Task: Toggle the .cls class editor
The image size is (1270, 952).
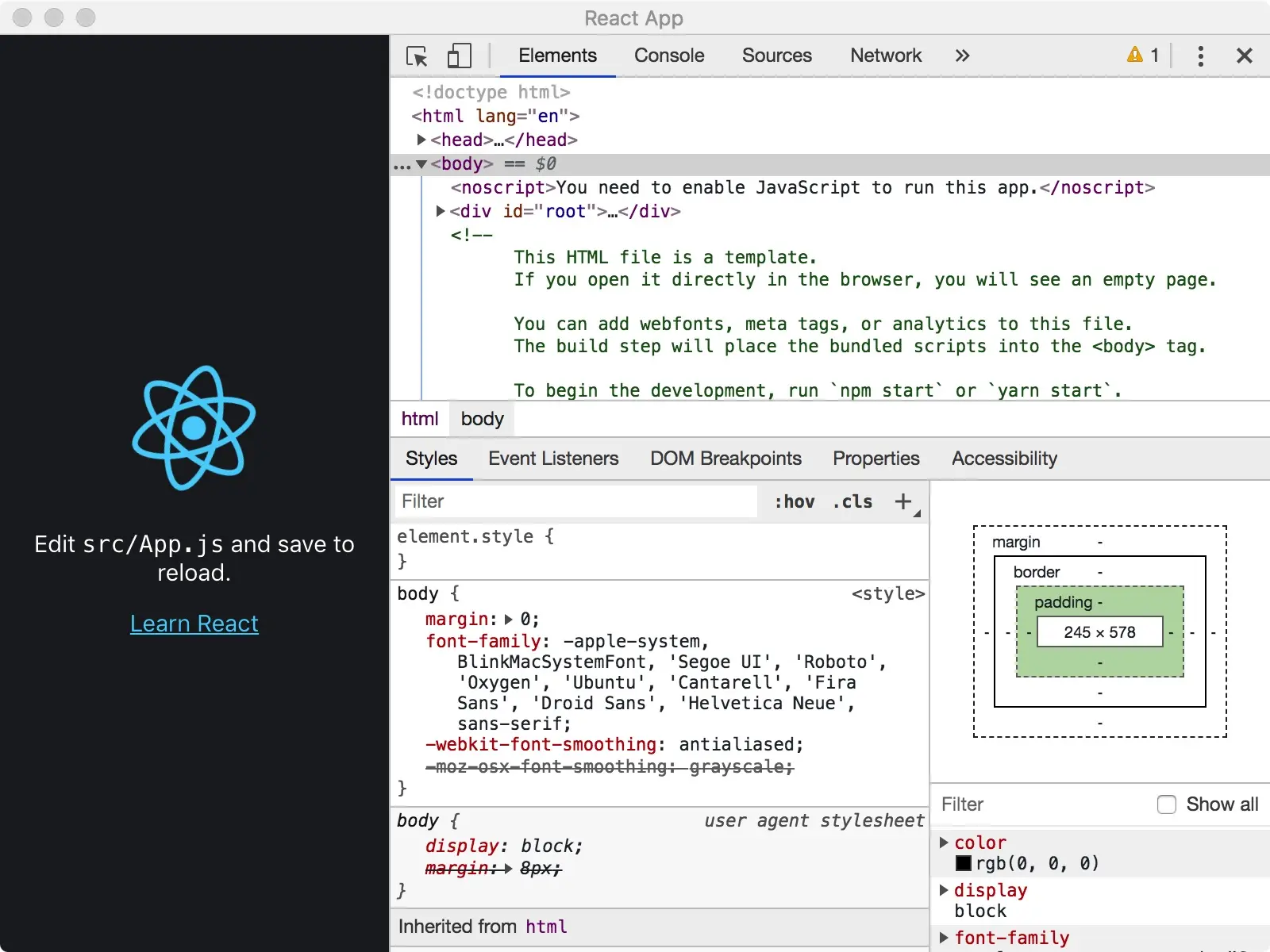Action: 852,501
